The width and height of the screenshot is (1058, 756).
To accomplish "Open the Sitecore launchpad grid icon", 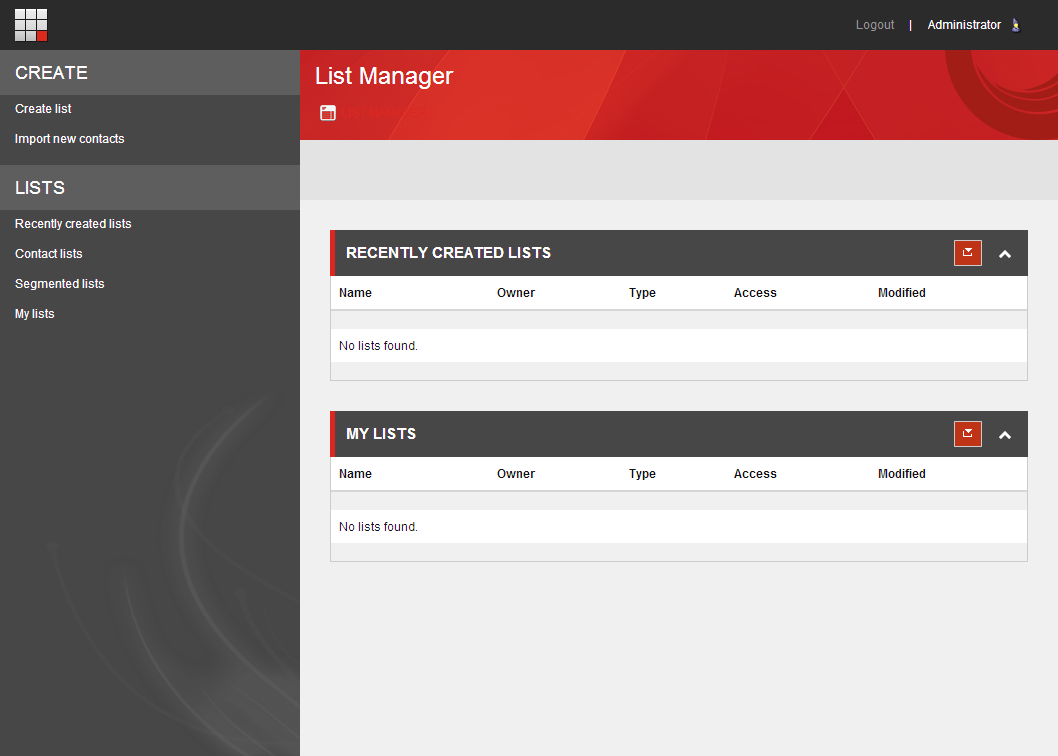I will (x=31, y=25).
